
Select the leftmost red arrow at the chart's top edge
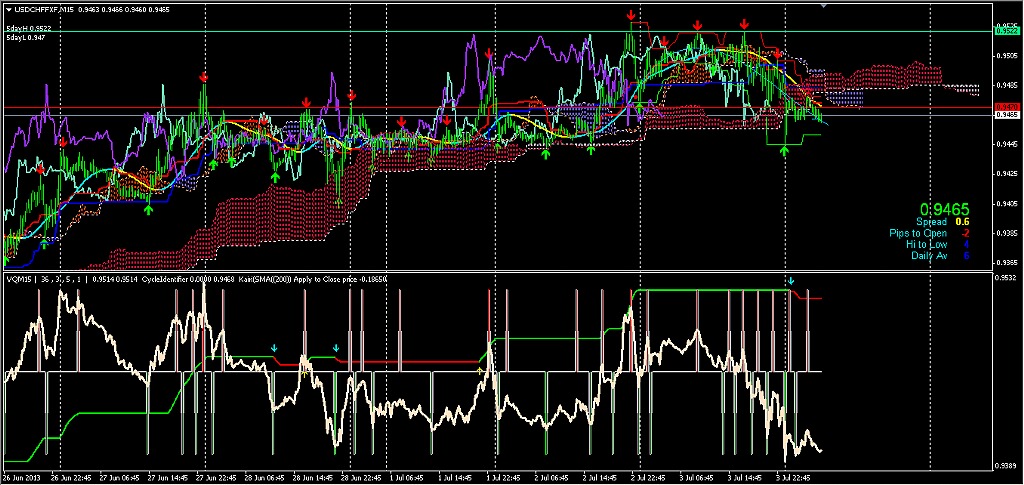(x=631, y=15)
